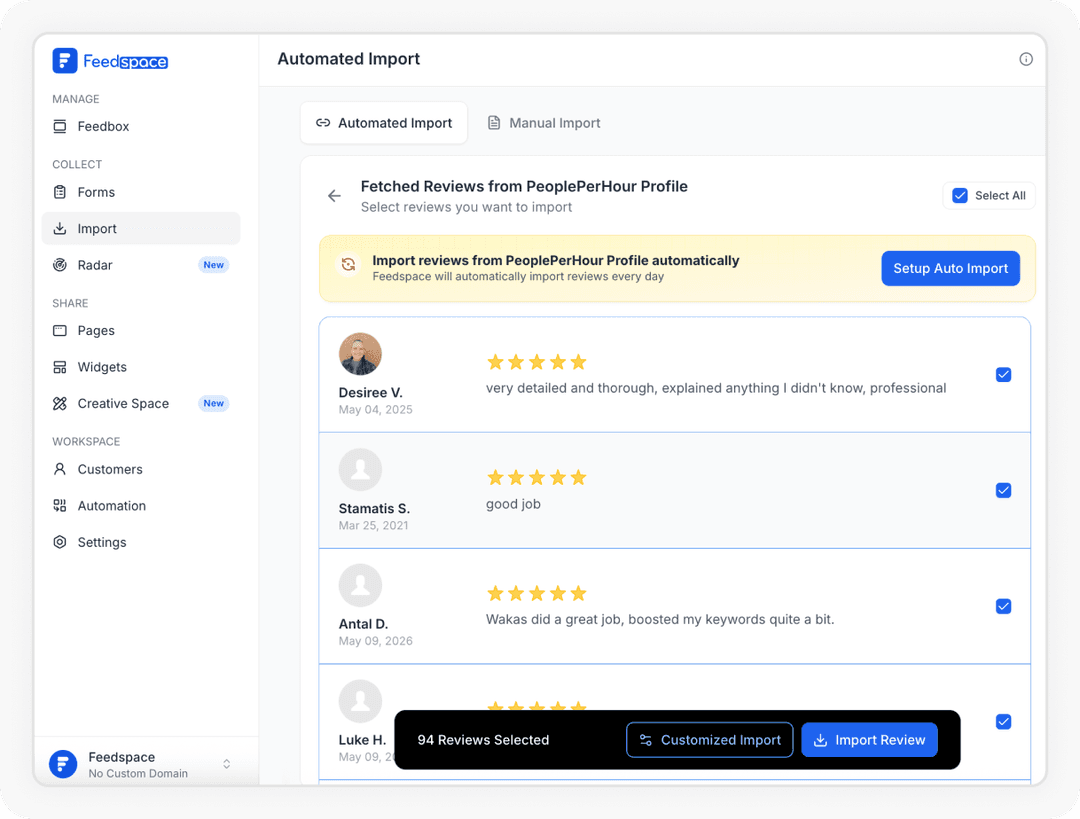Open Customers in sidebar

coord(141,469)
